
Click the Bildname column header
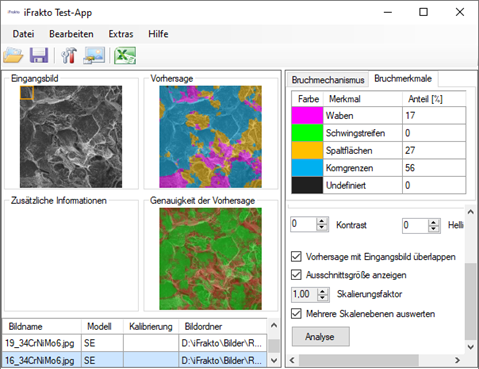42,326
